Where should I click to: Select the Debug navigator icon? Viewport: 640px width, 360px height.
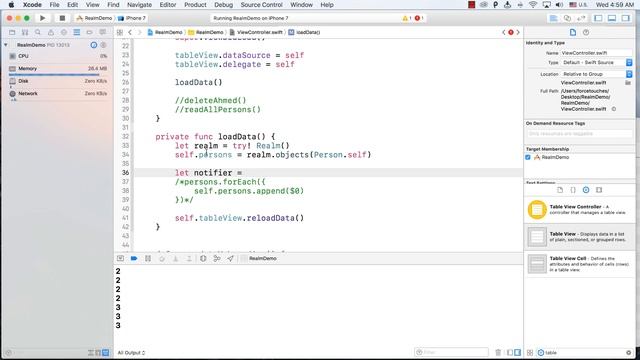point(77,32)
